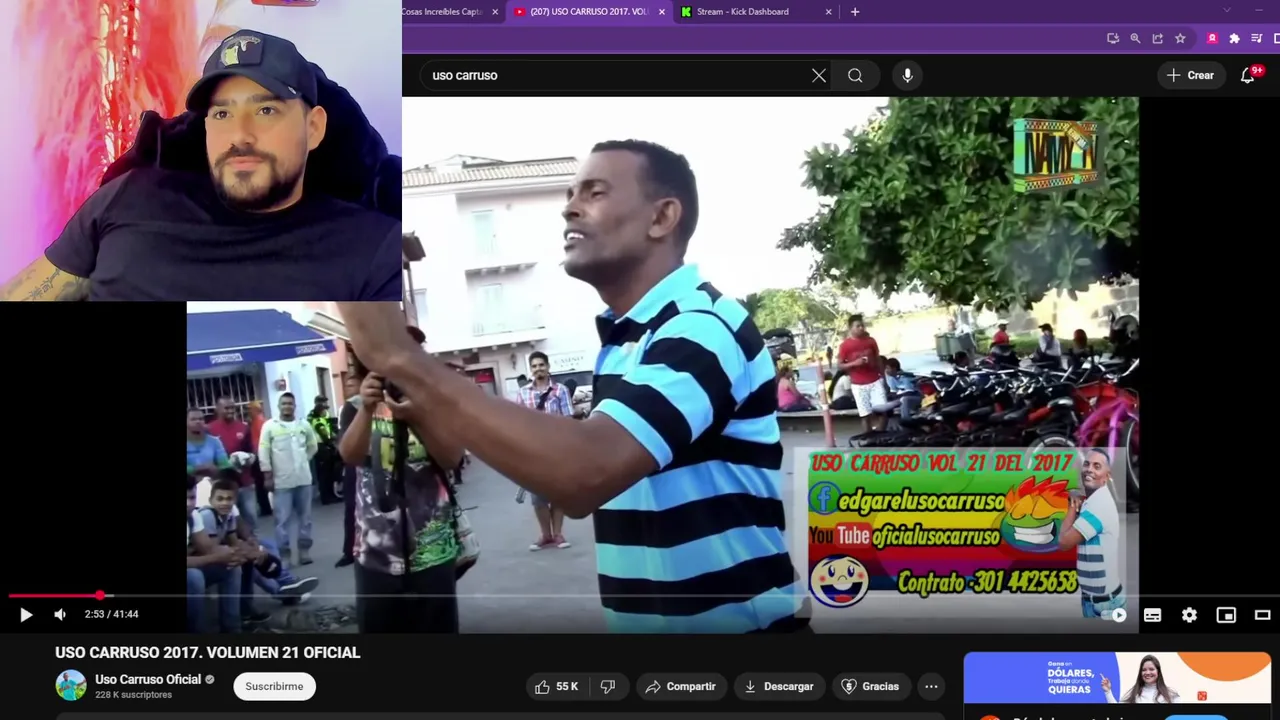Toggle the autoplay switch in player

(1116, 615)
